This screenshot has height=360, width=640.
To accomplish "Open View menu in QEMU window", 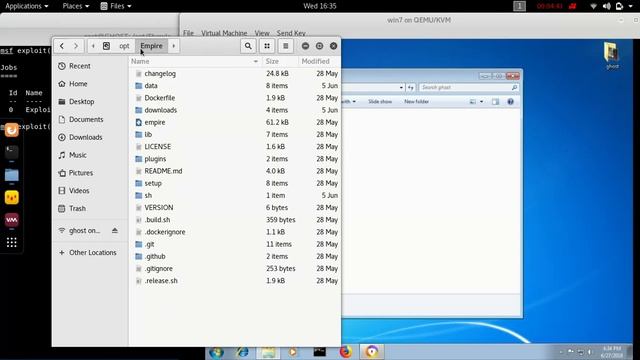I will 262,33.
